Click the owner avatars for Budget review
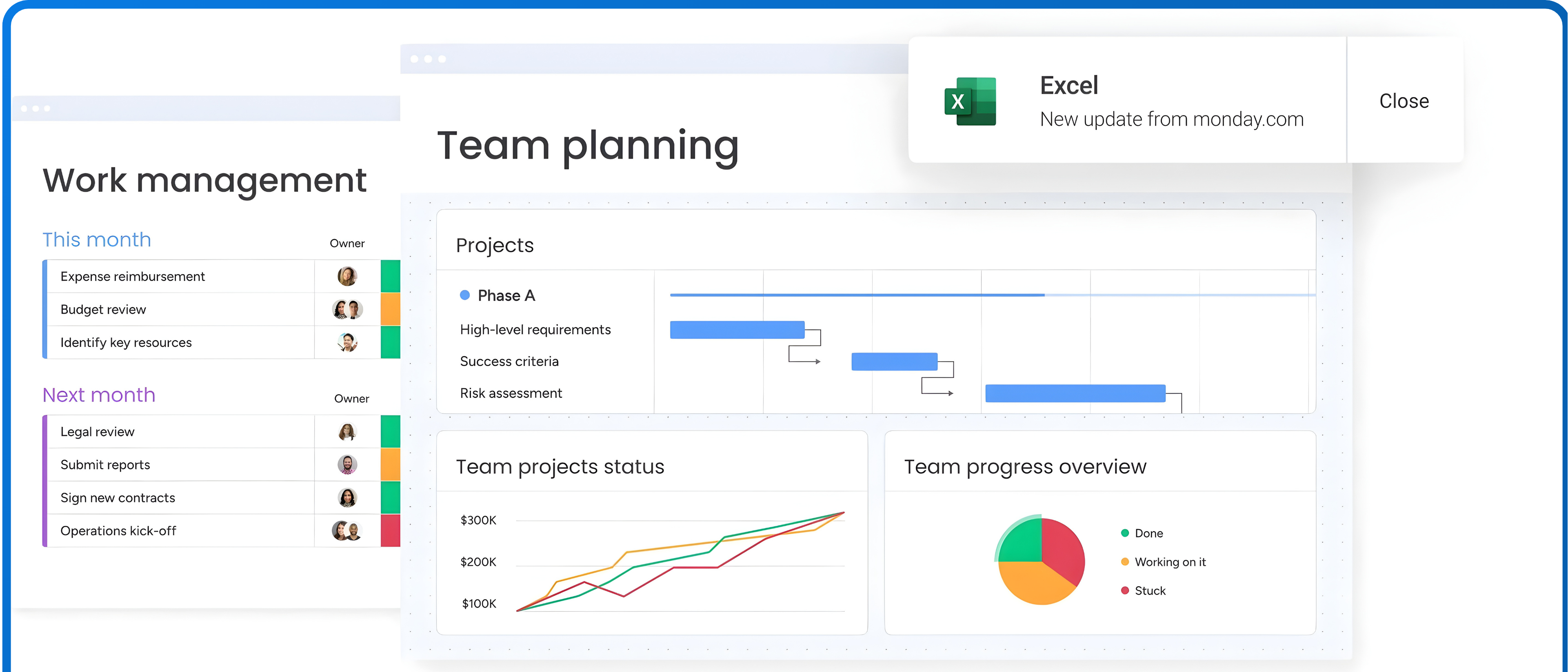1568x672 pixels. click(x=347, y=309)
